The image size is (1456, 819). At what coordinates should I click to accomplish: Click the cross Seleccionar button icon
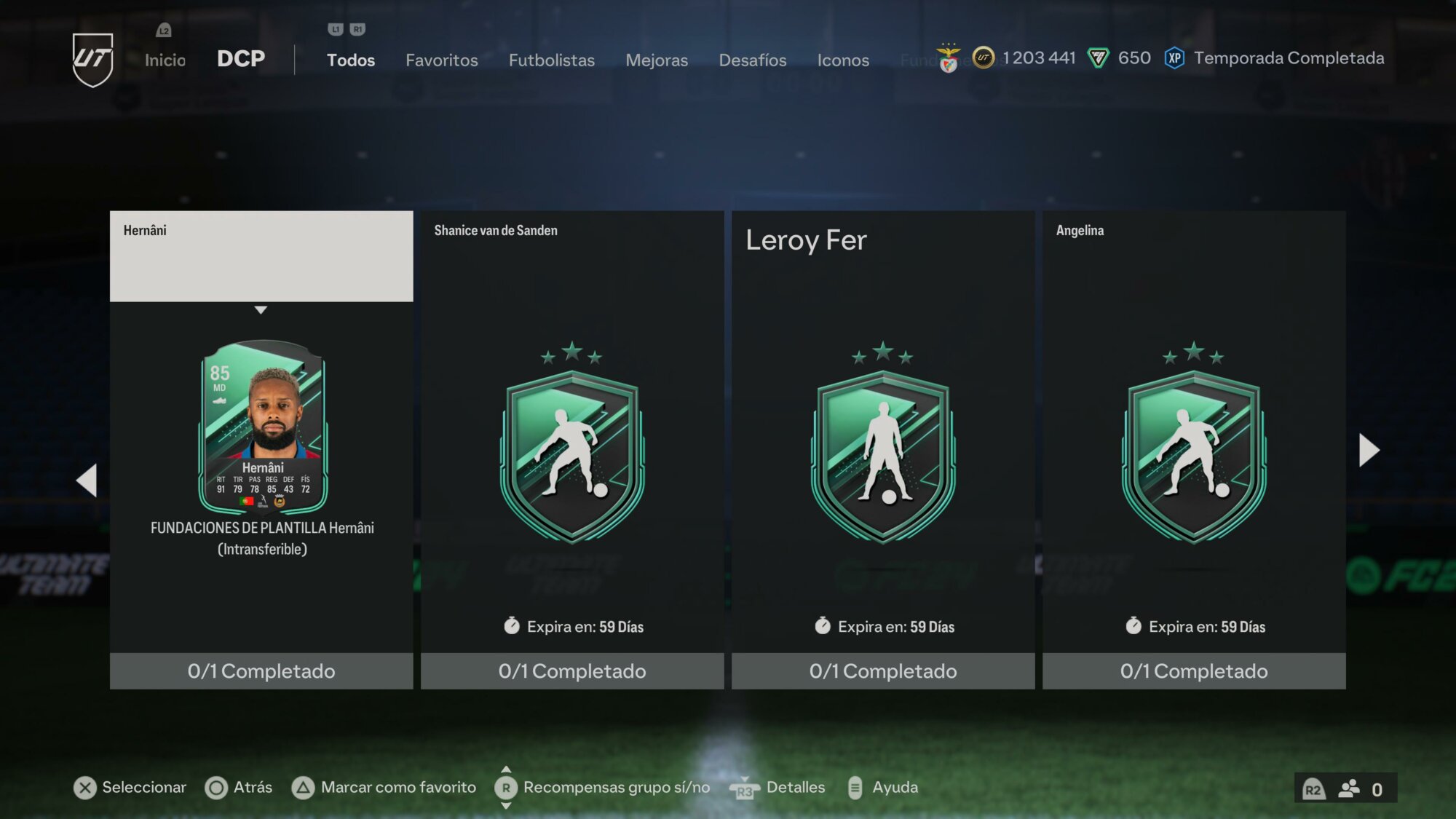84,788
